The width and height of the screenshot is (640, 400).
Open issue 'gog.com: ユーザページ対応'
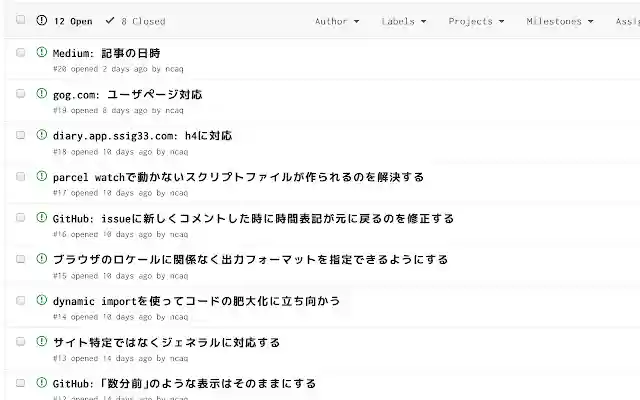coord(127,95)
